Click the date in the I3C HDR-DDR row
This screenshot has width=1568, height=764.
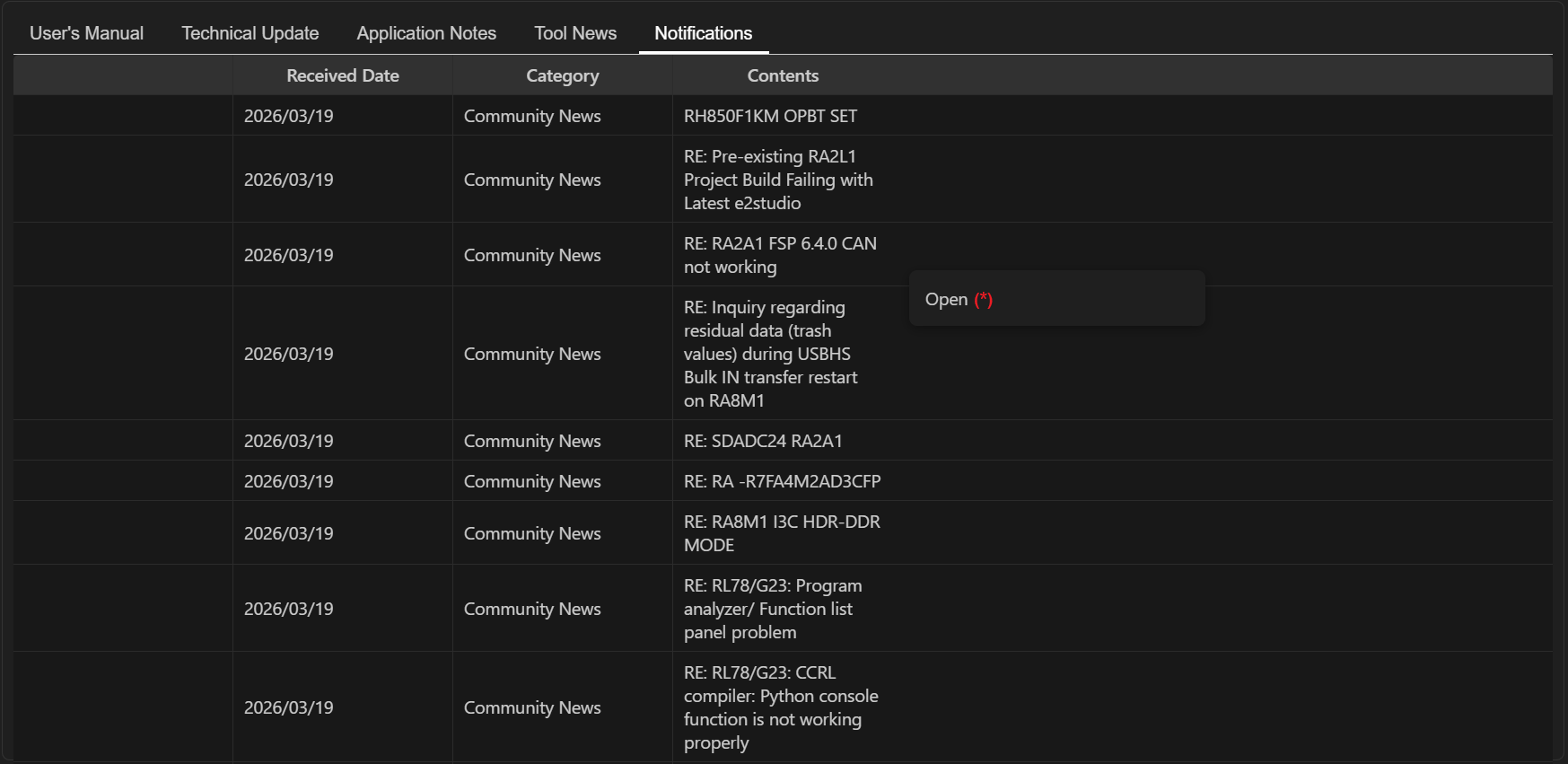pyautogui.click(x=289, y=533)
